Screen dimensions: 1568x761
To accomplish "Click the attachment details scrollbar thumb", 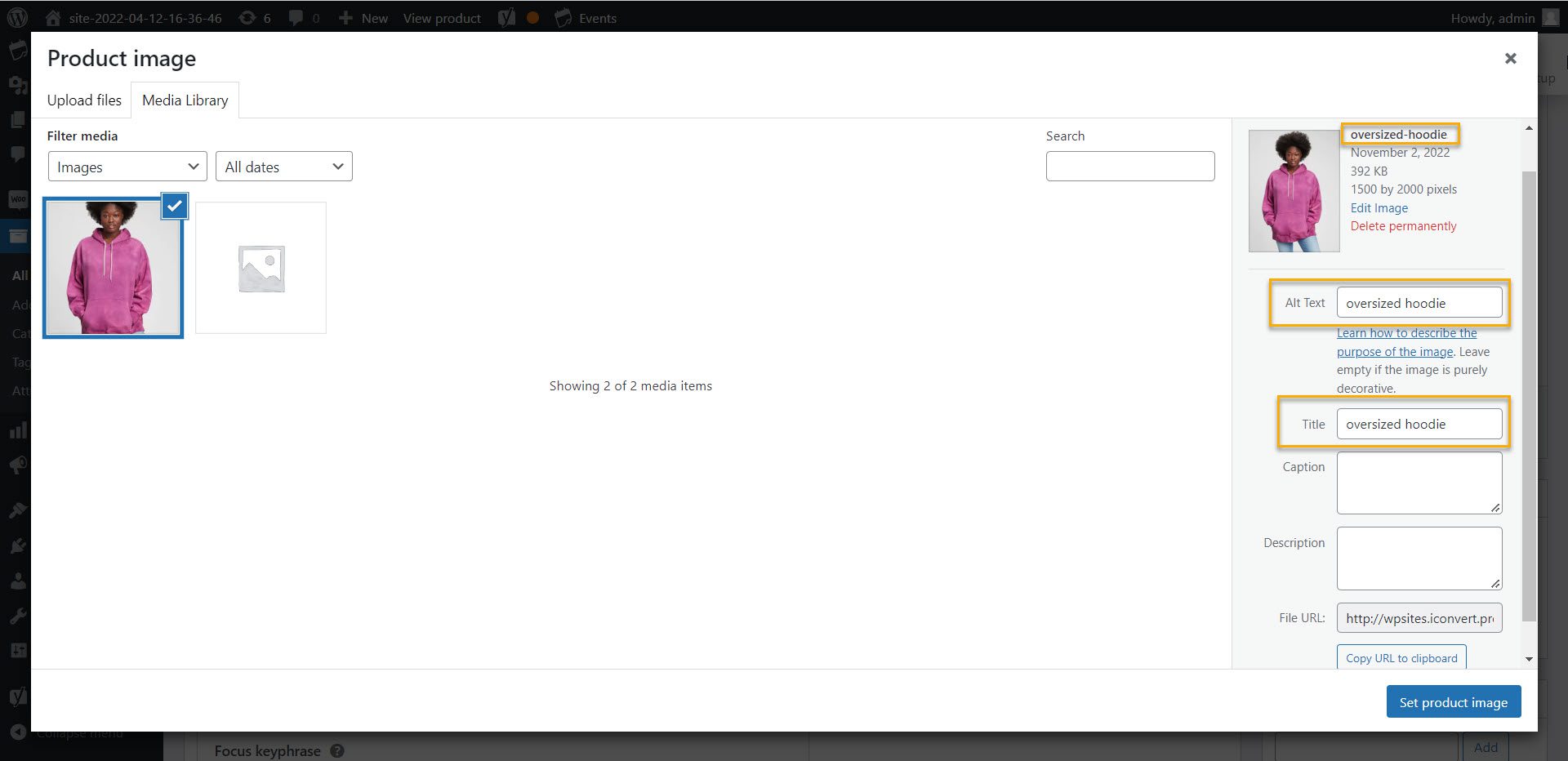I will tap(1529, 396).
